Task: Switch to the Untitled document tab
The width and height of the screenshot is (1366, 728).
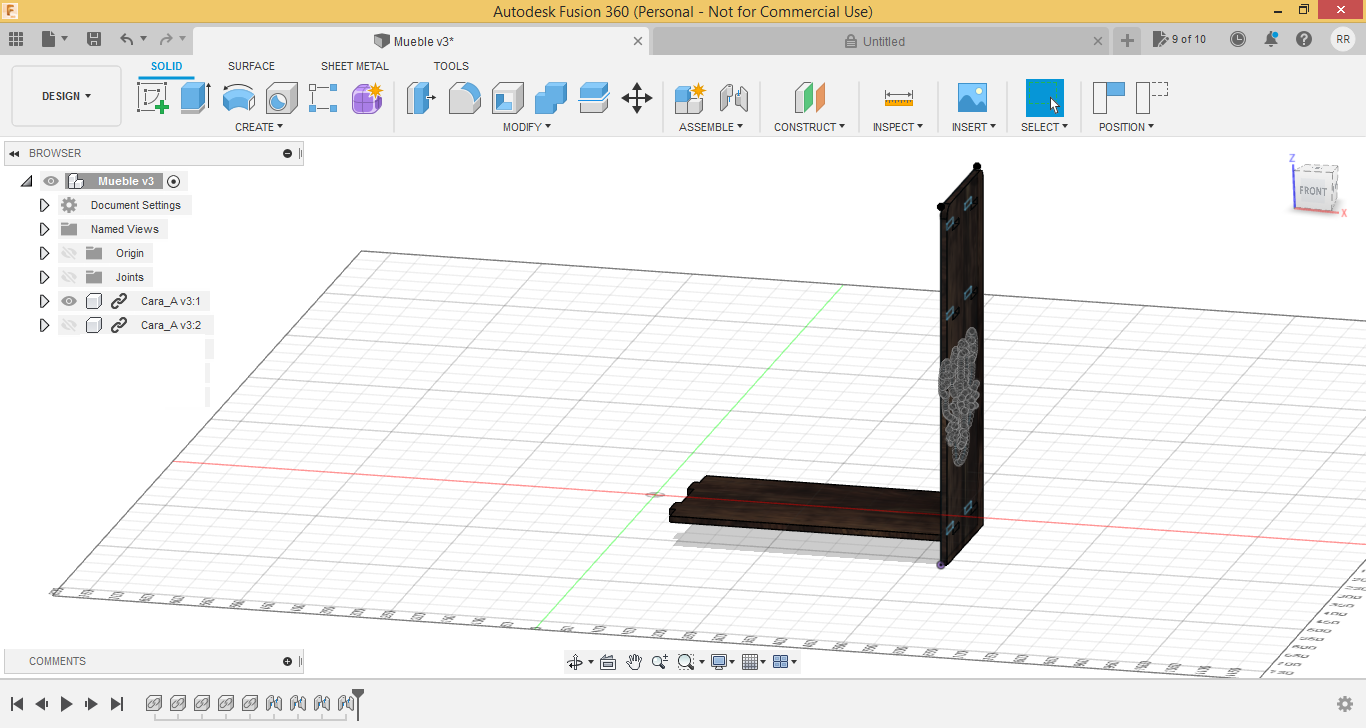Action: [x=881, y=41]
